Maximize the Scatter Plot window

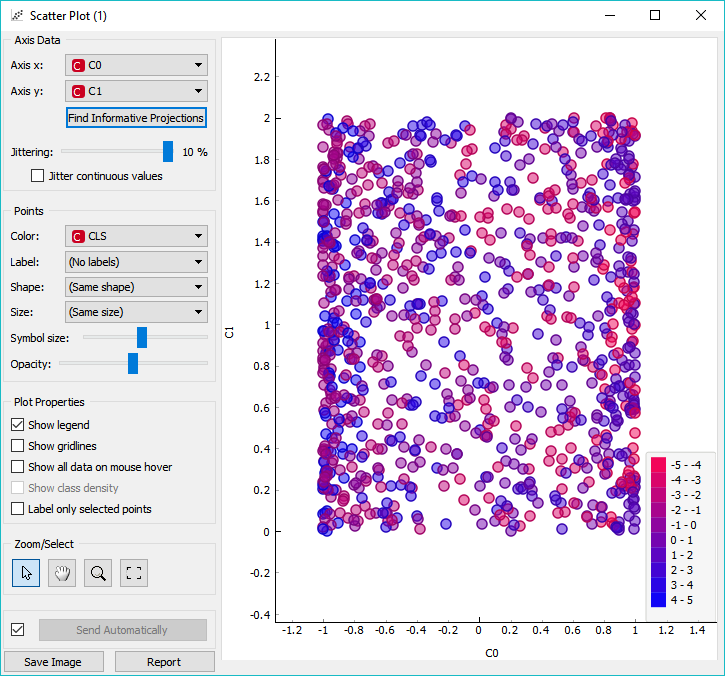(655, 15)
